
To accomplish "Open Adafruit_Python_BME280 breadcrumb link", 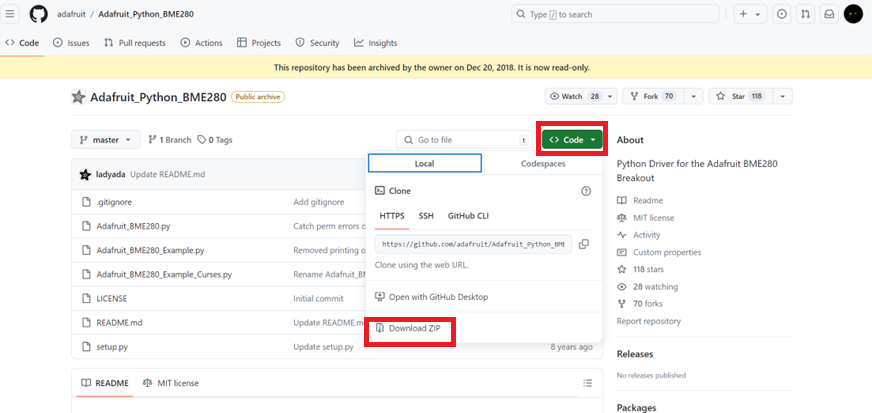I will click(146, 14).
